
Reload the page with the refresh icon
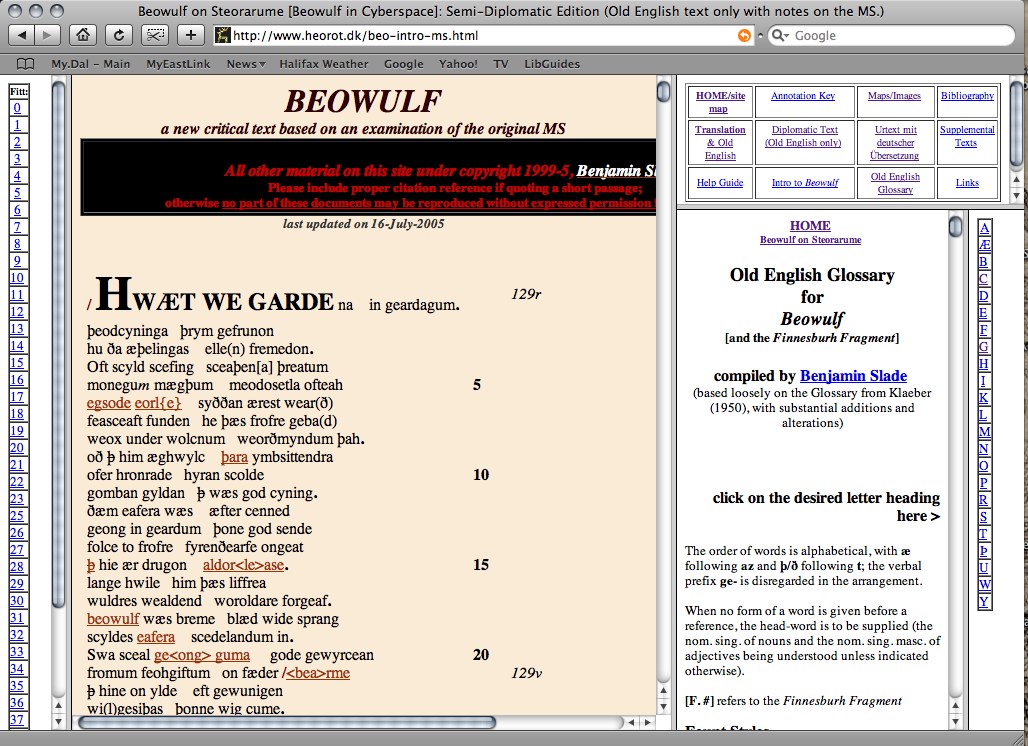point(120,34)
